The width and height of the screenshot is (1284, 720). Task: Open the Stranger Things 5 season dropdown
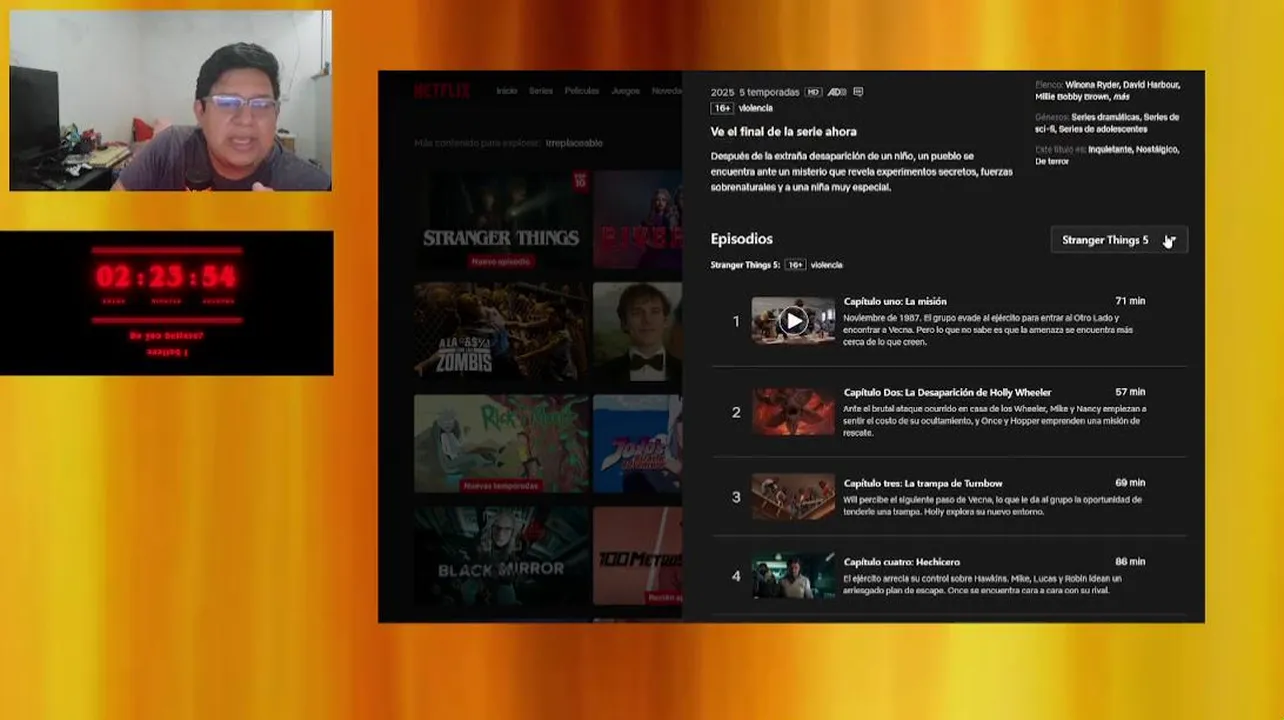[1119, 240]
